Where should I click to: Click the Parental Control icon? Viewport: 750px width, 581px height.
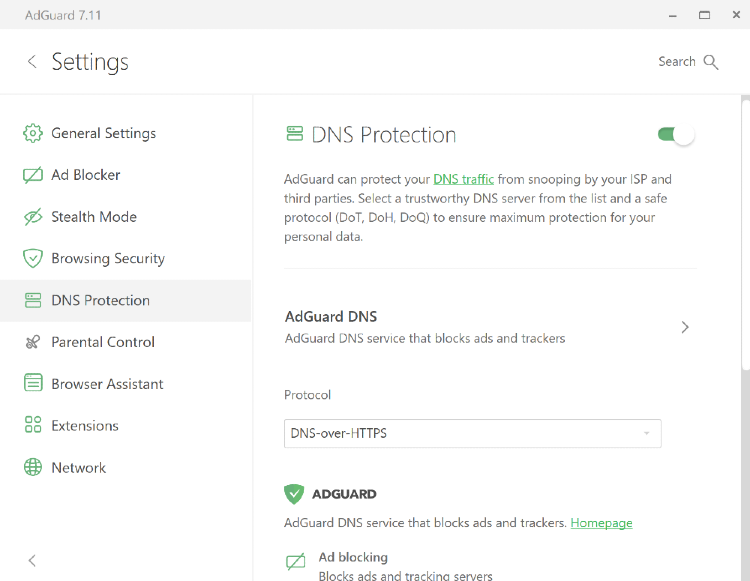point(33,342)
